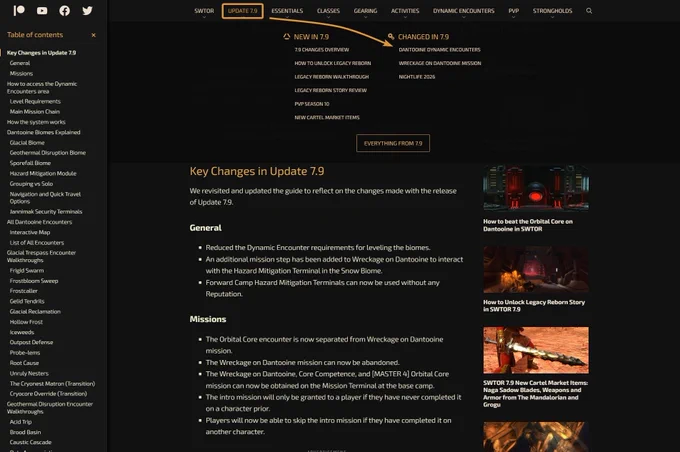Open Wreckage on Dantooine Mission link
This screenshot has width=680, height=452.
click(x=440, y=63)
